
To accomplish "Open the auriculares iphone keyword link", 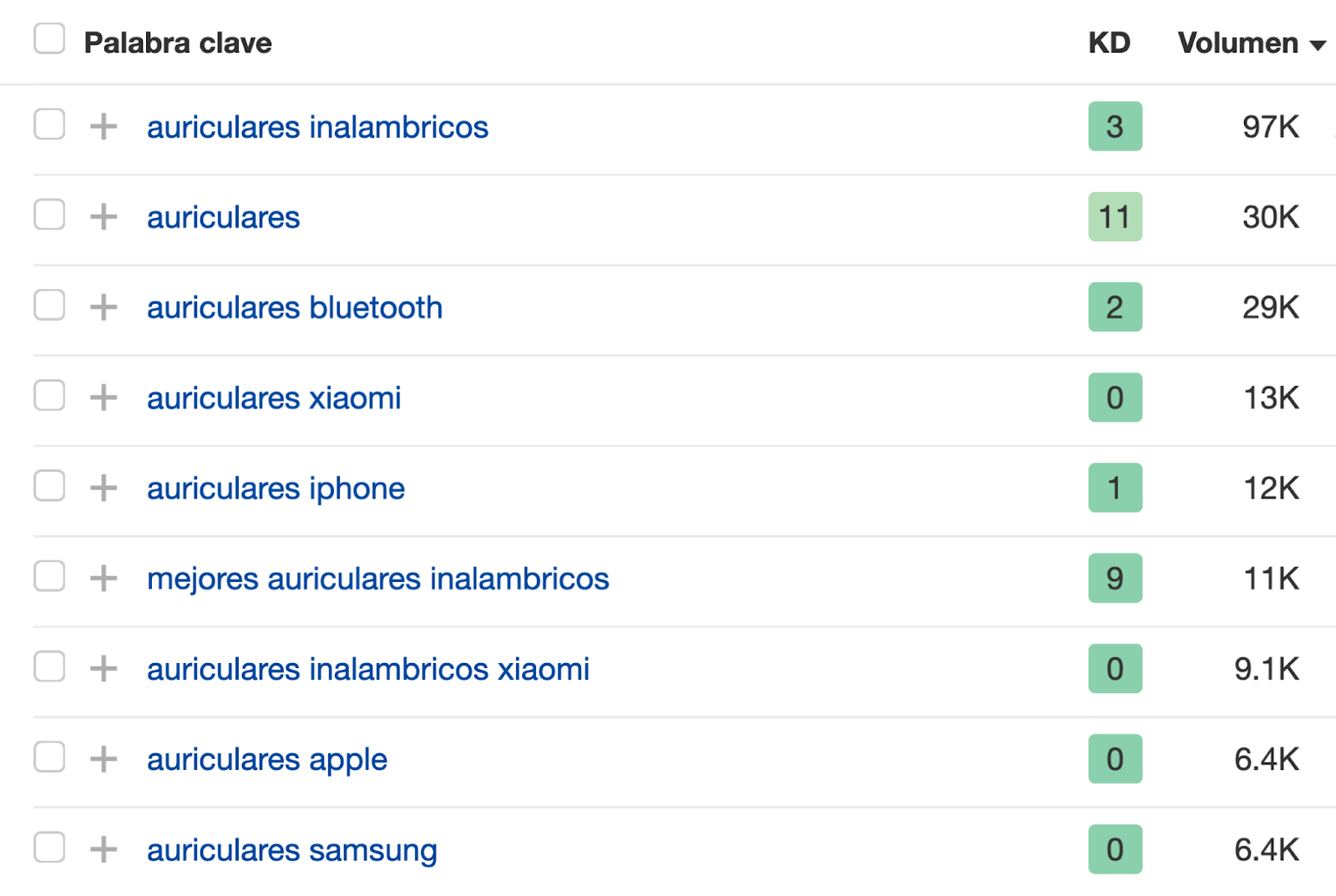I will point(276,488).
